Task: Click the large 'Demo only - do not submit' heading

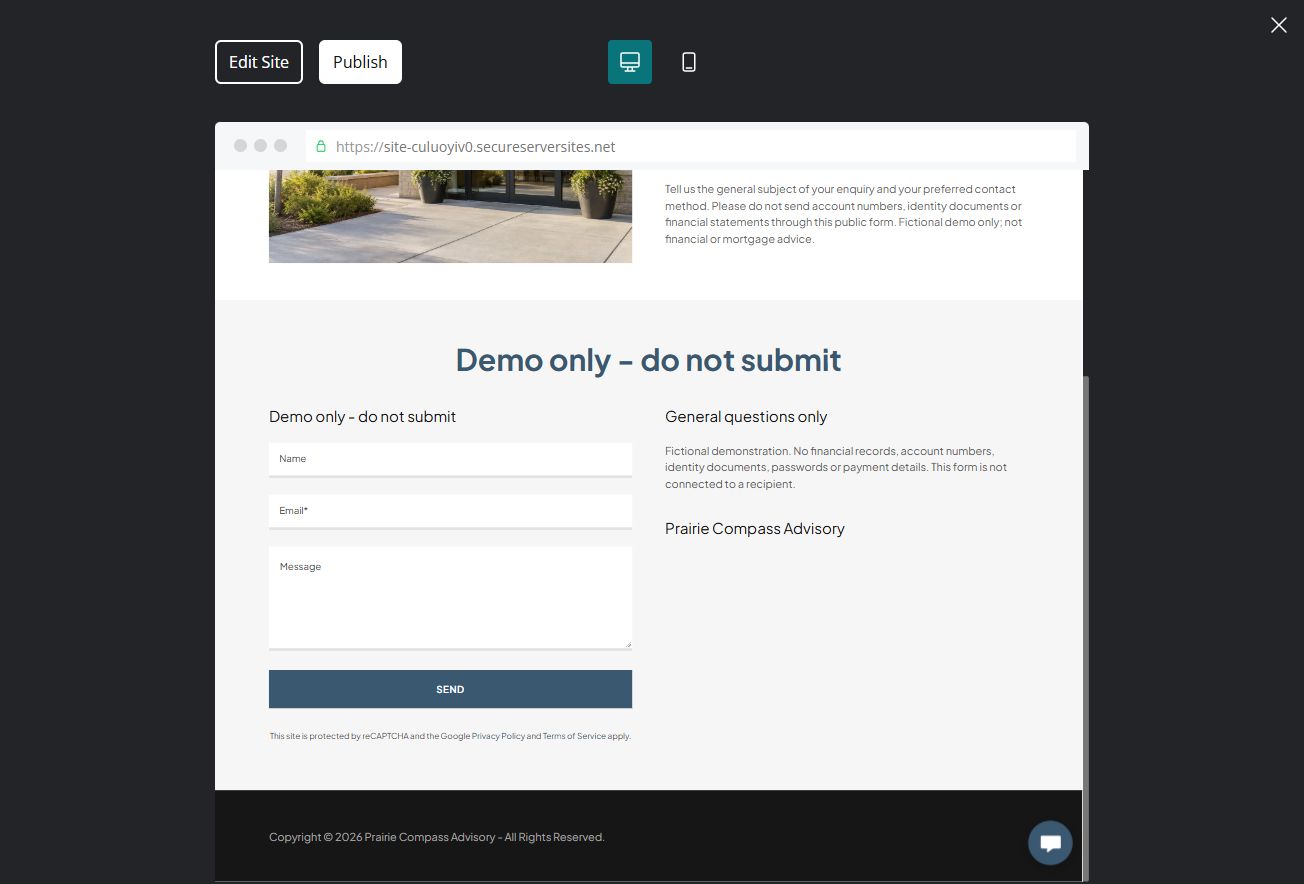Action: 649,360
